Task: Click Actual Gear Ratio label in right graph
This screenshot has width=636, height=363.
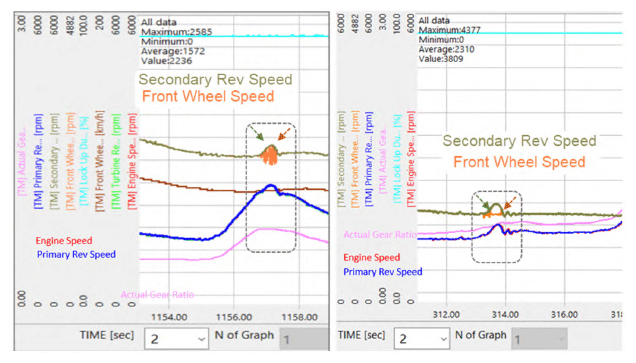Action: [x=380, y=234]
